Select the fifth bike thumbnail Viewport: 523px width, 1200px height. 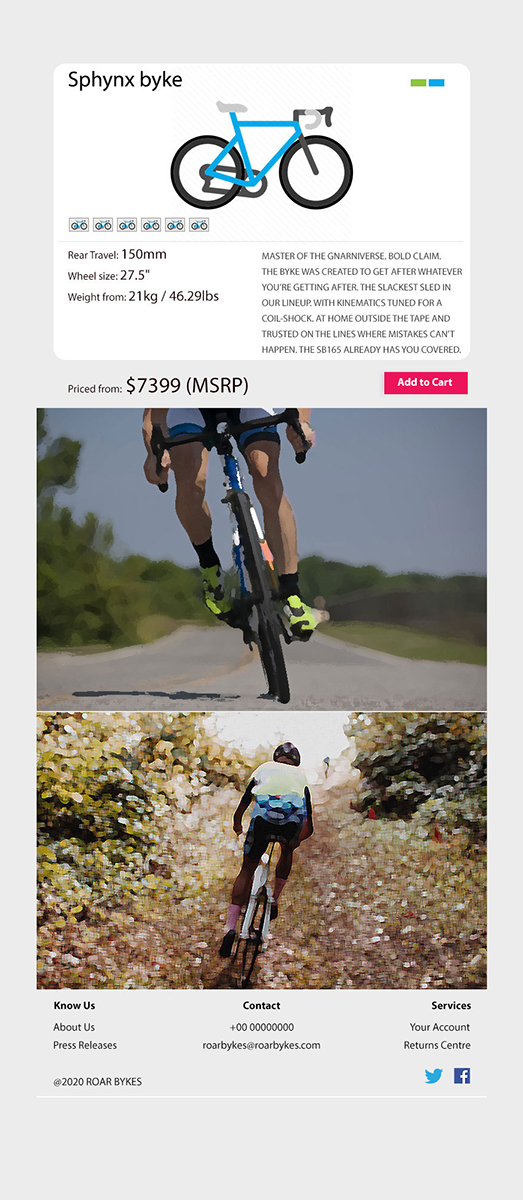tap(175, 225)
